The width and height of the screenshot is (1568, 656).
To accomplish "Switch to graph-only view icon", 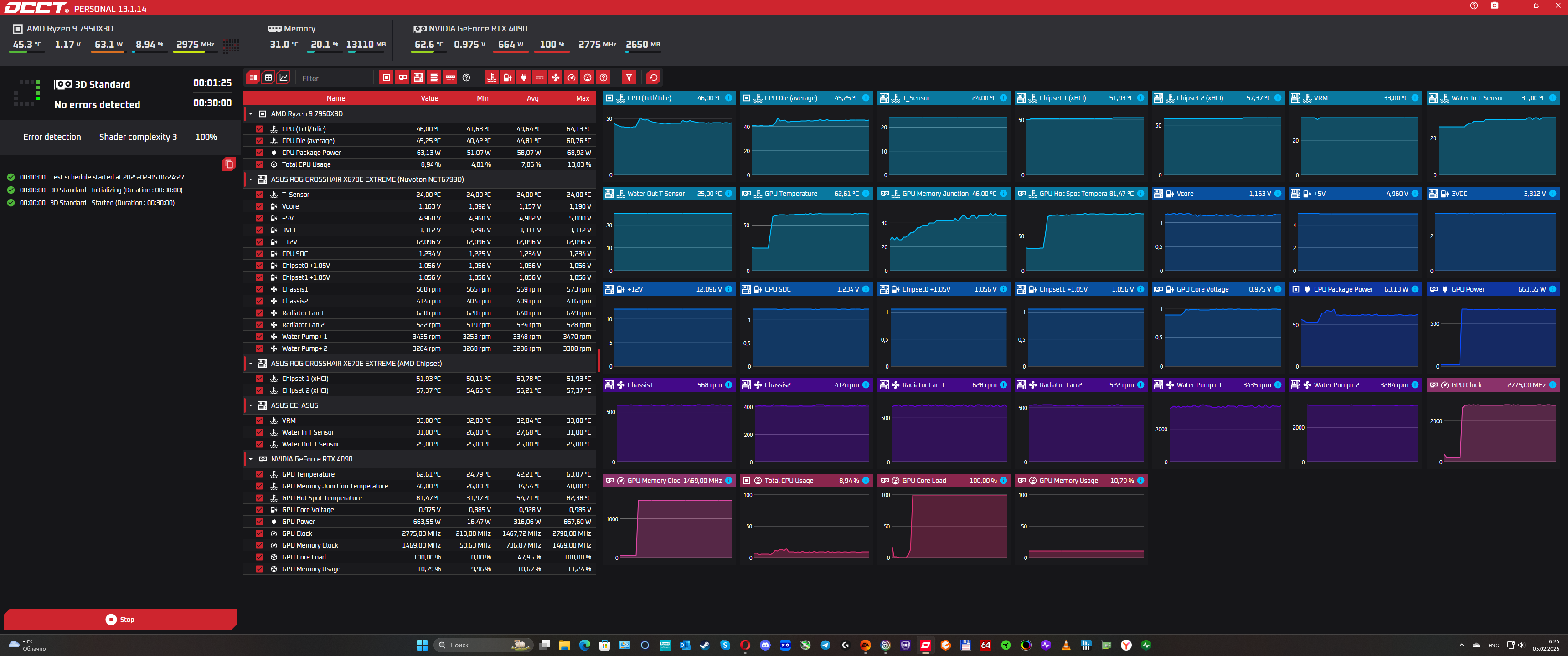I will pos(284,77).
